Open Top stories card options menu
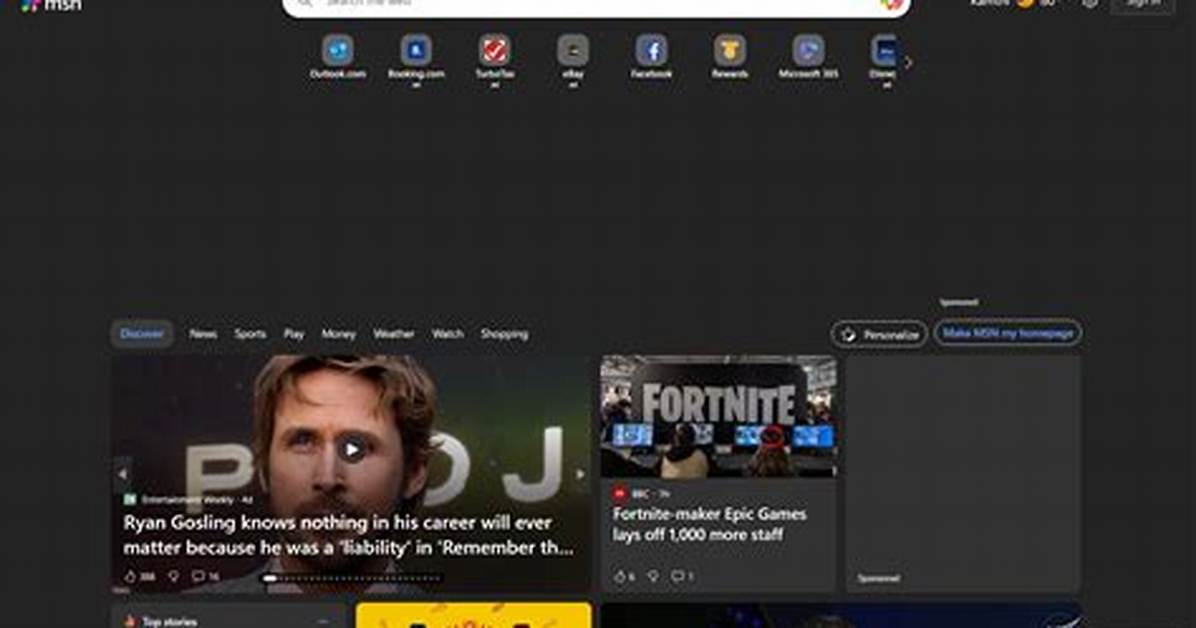 click(x=323, y=621)
